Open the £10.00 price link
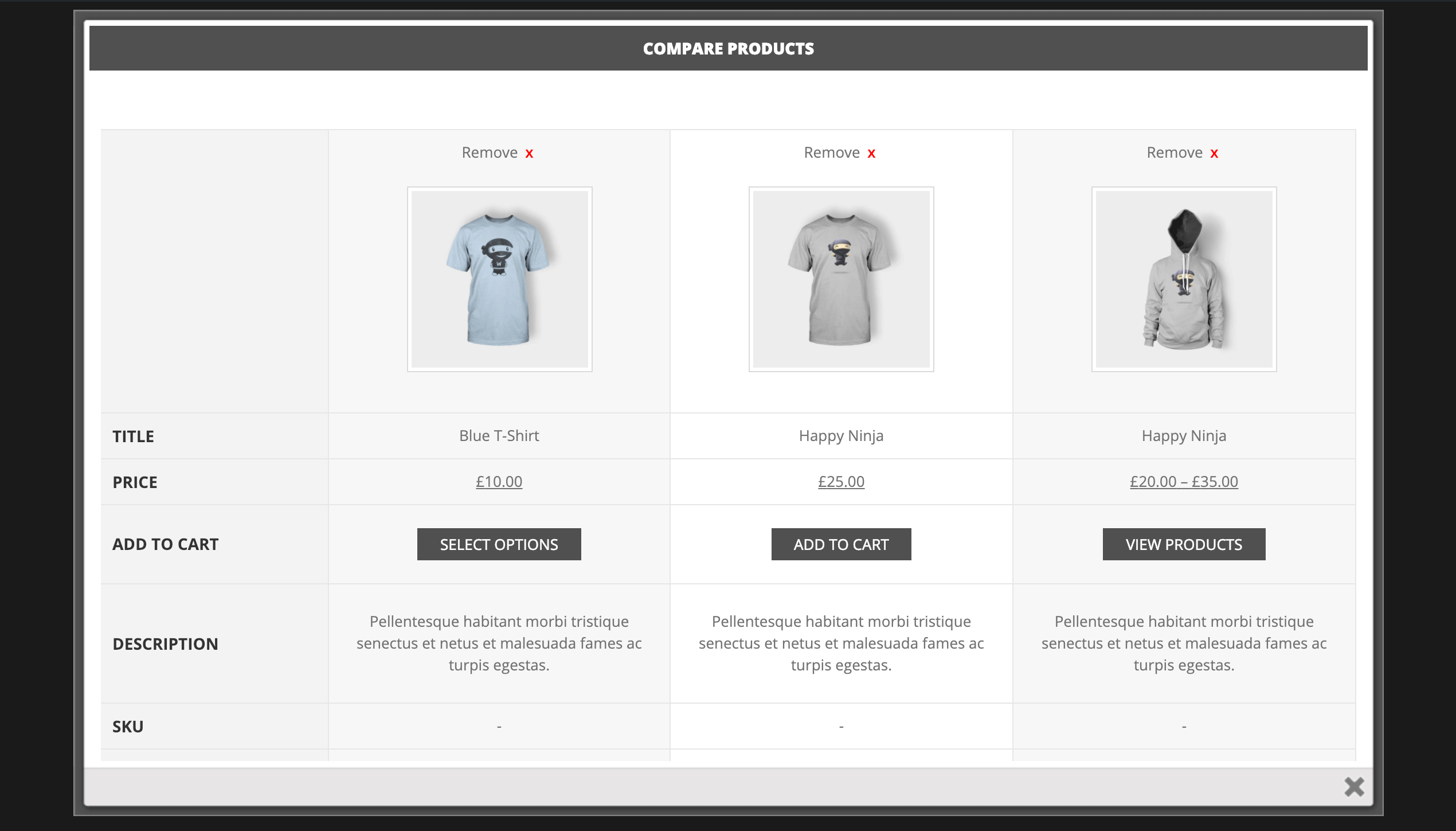This screenshot has width=1456, height=831. click(x=499, y=482)
